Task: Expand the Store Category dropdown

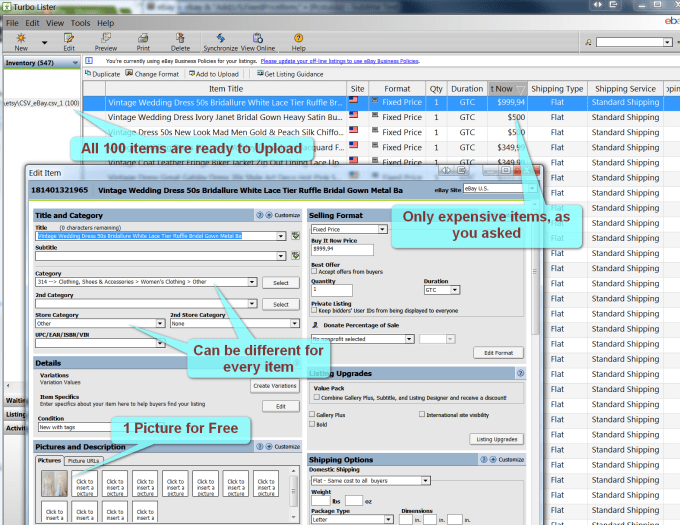Action: [159, 324]
